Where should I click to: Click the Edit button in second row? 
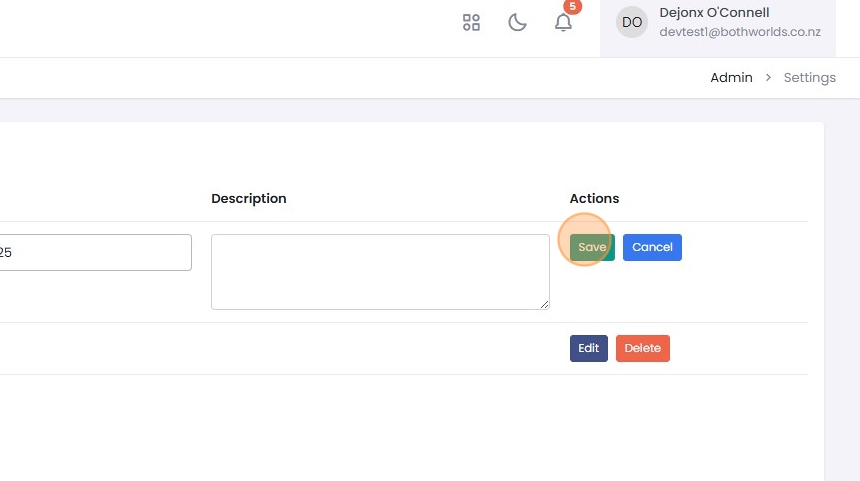click(x=588, y=348)
